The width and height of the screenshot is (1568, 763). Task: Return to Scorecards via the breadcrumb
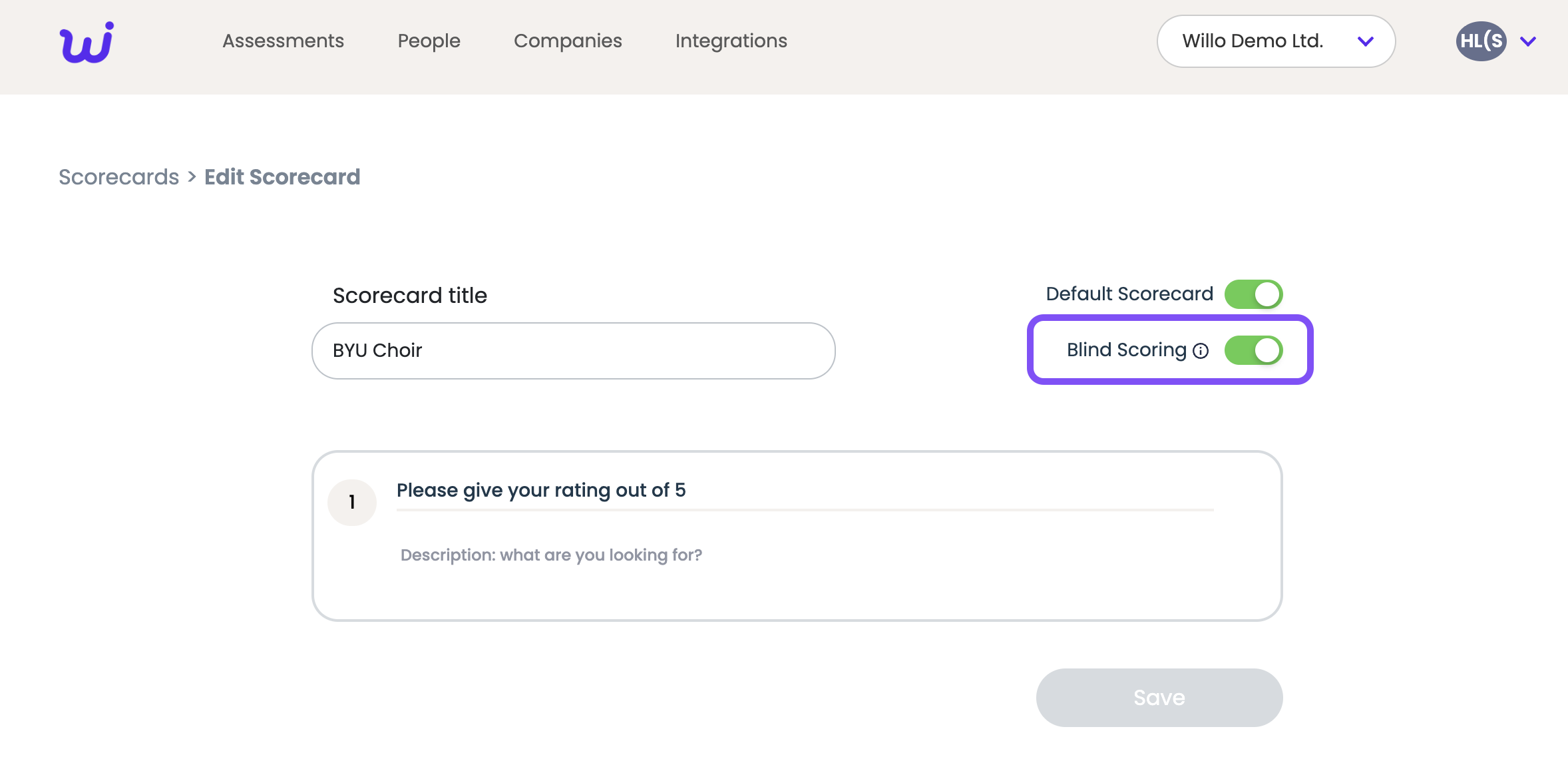[x=118, y=177]
